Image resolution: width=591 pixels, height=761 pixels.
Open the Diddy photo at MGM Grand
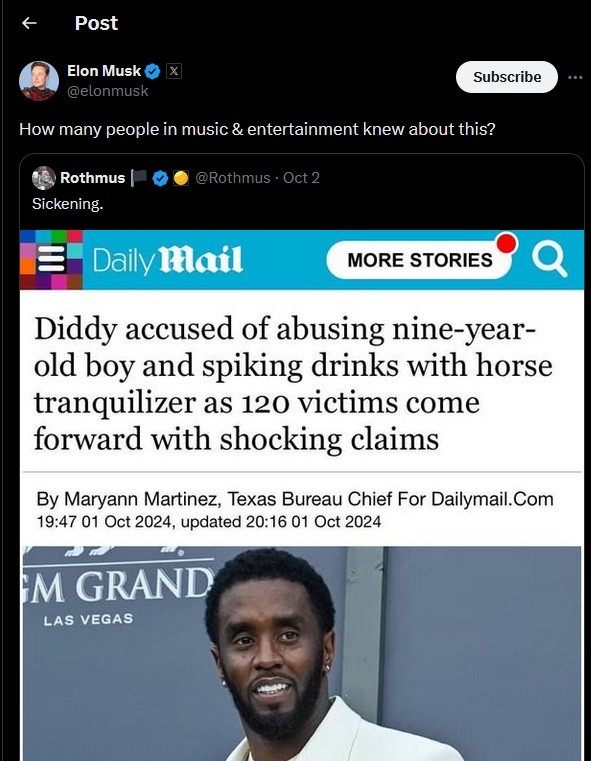tap(301, 653)
